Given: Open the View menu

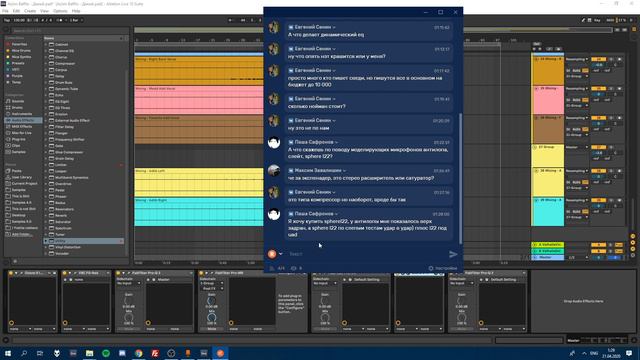Looking at the screenshot, I should [44, 11].
